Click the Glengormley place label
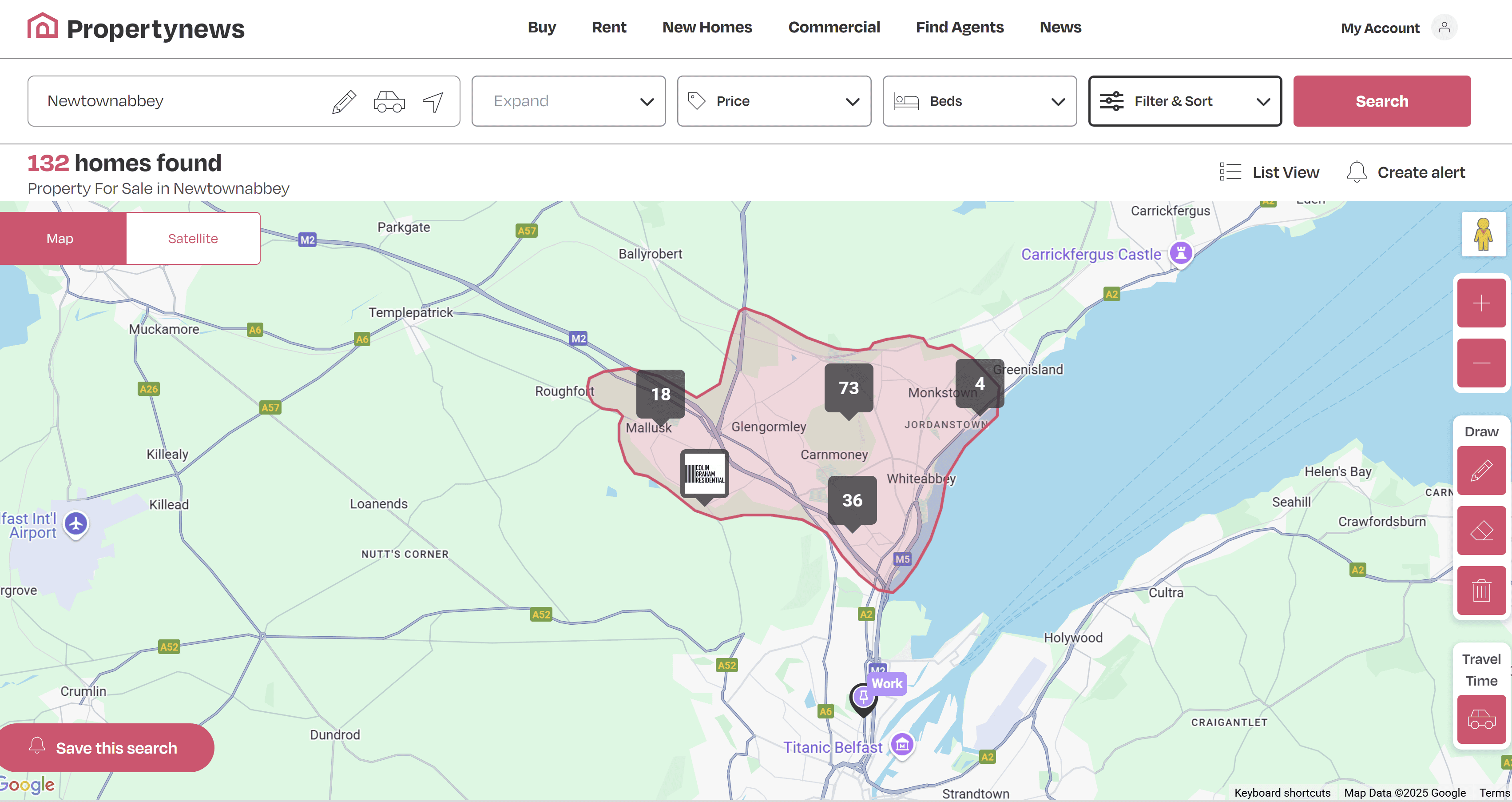Screen dimensions: 1512x802 (768, 427)
